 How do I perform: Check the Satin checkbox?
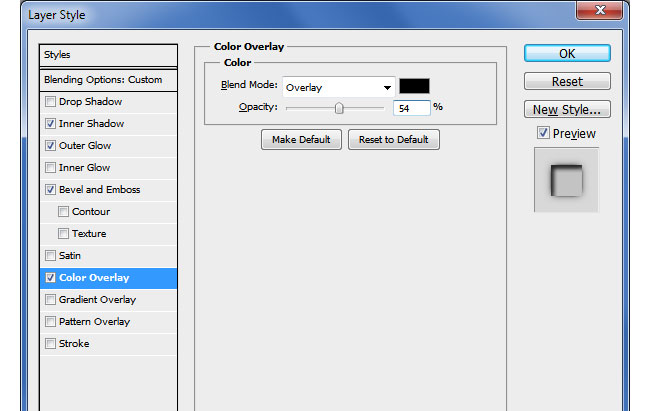click(50, 255)
